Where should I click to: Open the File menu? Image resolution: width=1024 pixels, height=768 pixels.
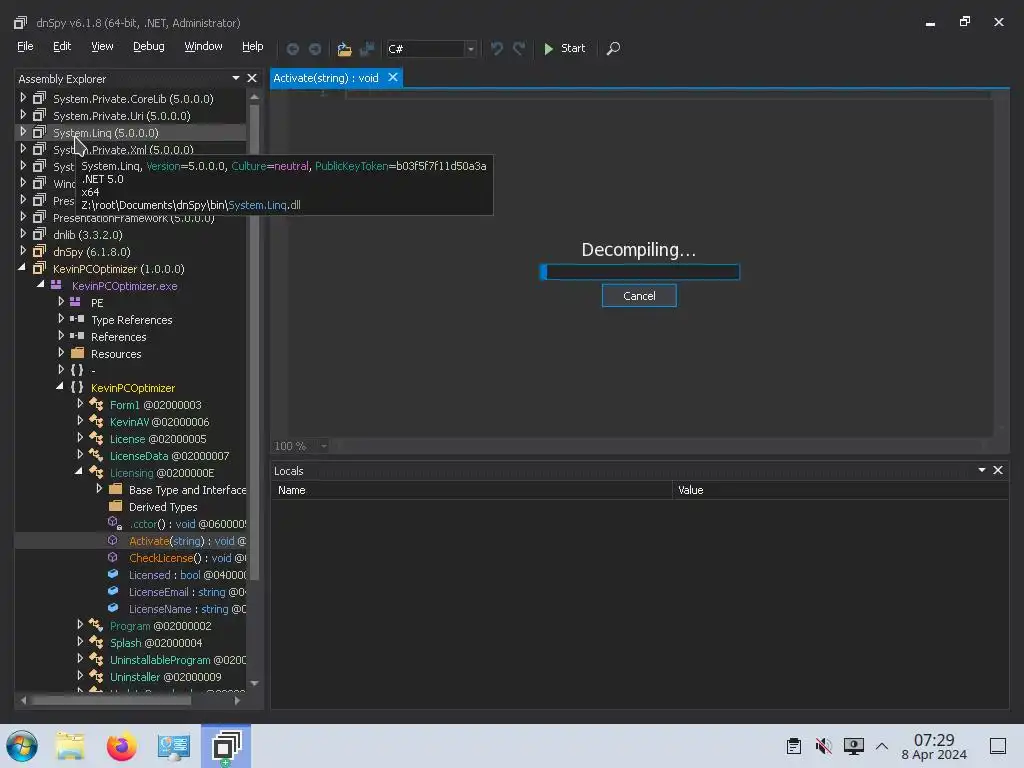click(25, 46)
